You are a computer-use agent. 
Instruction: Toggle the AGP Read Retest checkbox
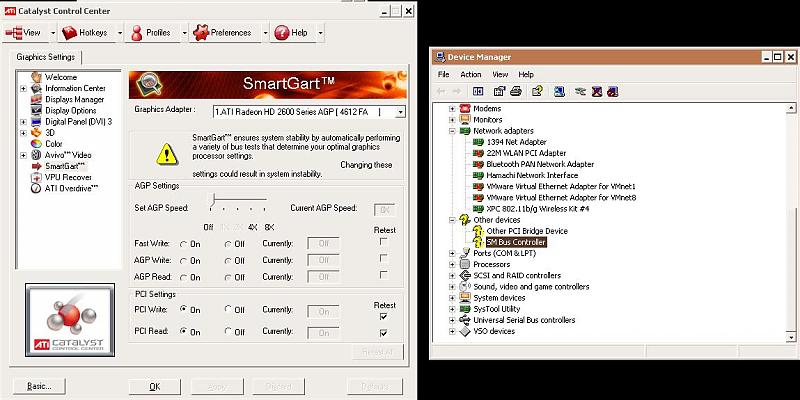384,275
